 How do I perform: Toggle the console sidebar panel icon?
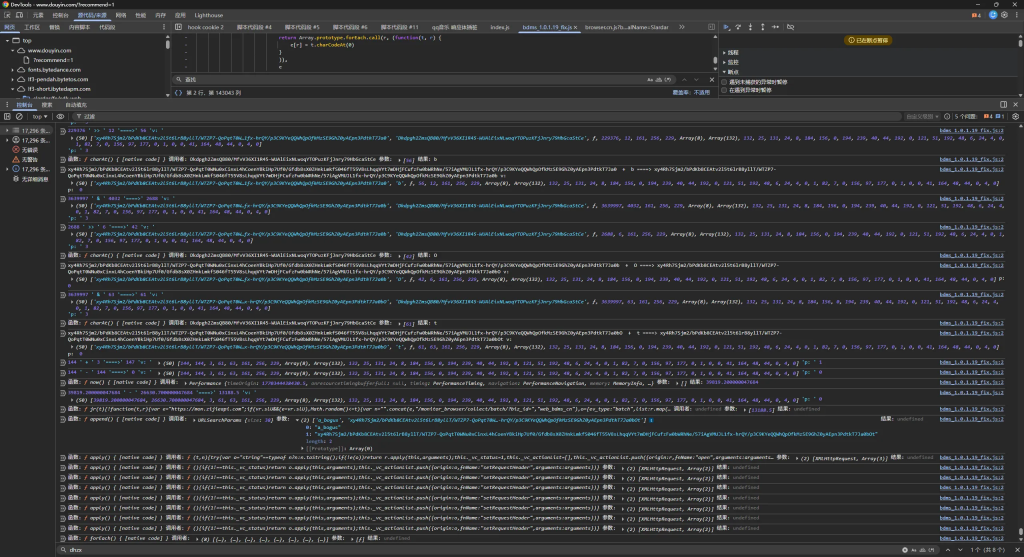pyautogui.click(x=7, y=117)
